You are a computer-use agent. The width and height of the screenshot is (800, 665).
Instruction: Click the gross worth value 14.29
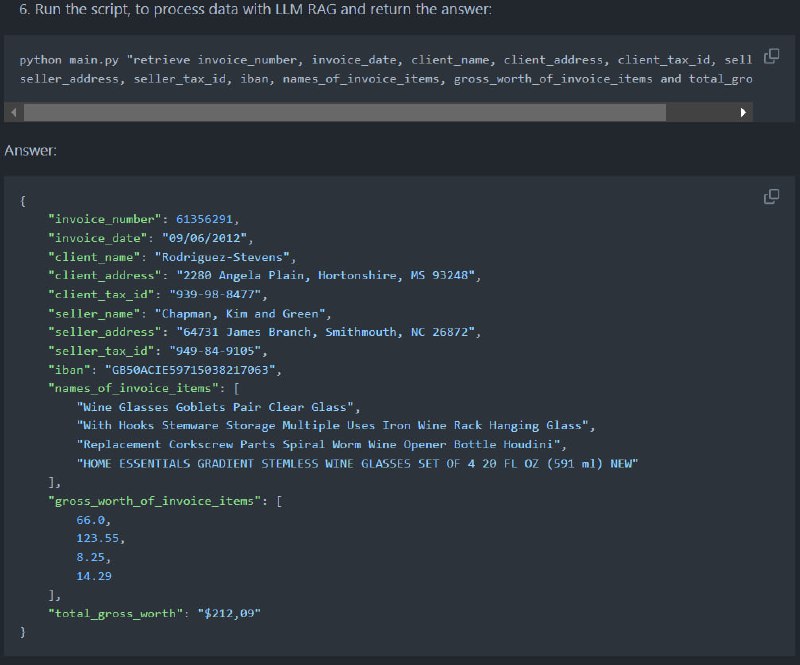pos(94,576)
